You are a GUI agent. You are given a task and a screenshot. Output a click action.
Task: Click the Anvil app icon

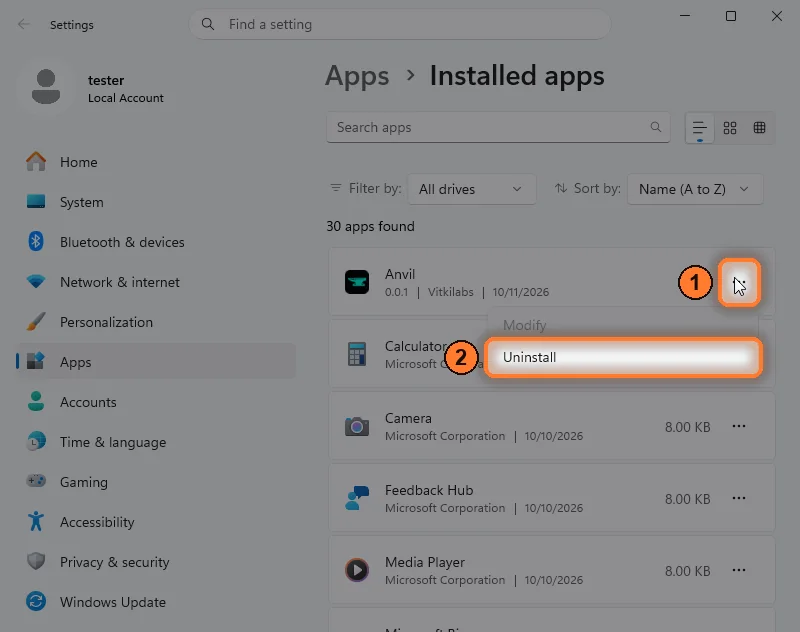tap(357, 282)
